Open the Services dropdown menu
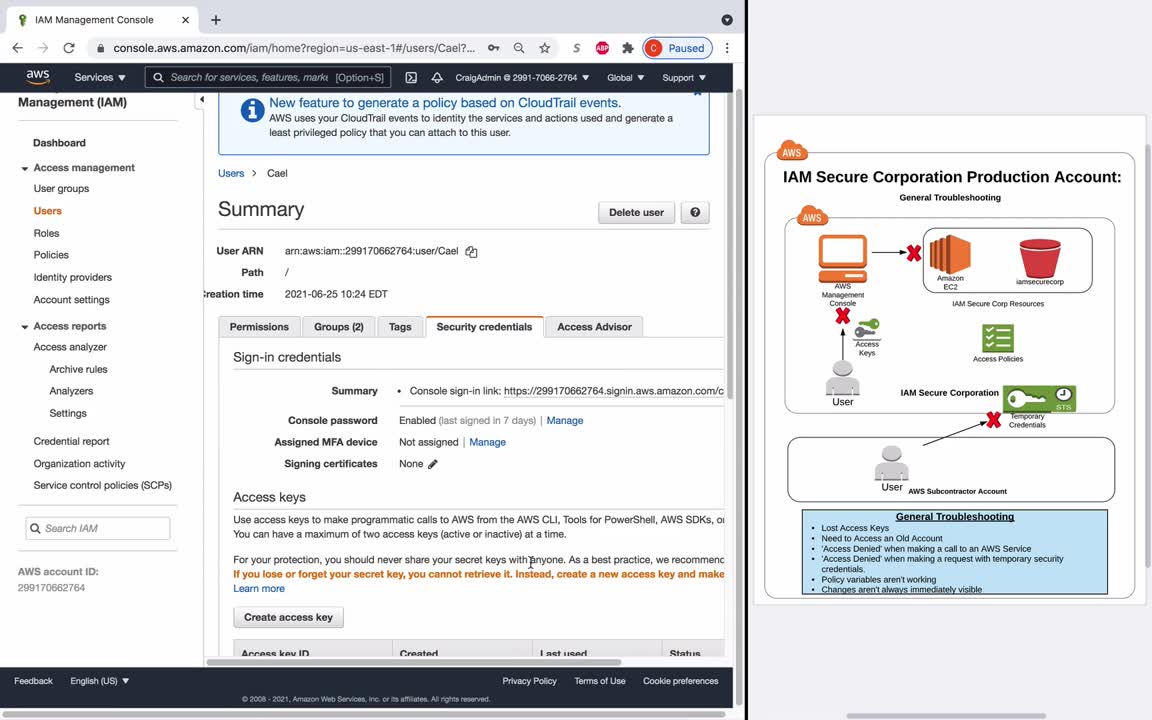This screenshot has height=720, width=1152. click(100, 77)
